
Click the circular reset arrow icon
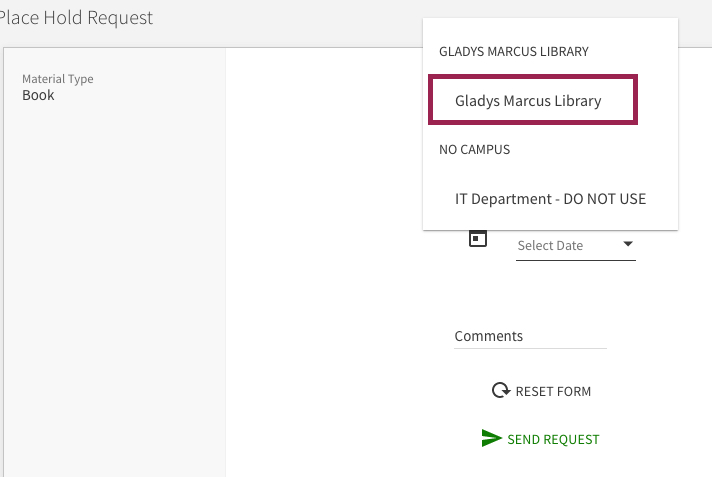tap(501, 390)
